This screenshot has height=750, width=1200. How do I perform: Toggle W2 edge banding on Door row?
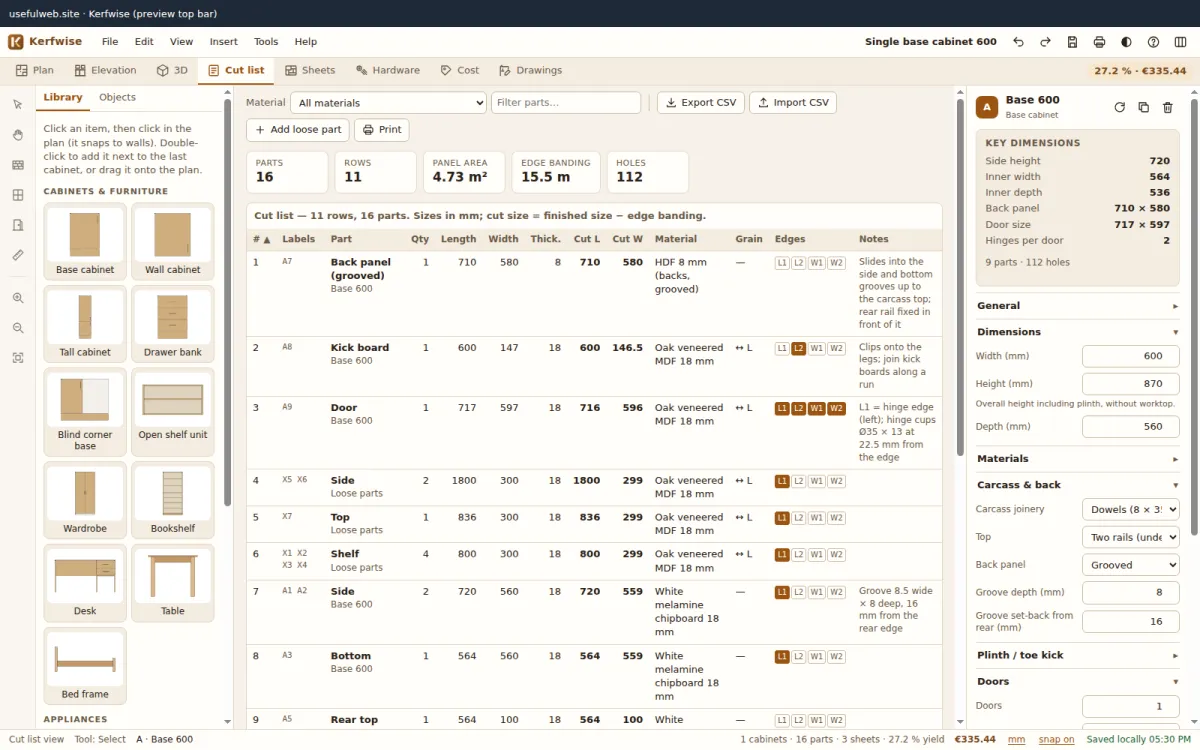point(837,408)
